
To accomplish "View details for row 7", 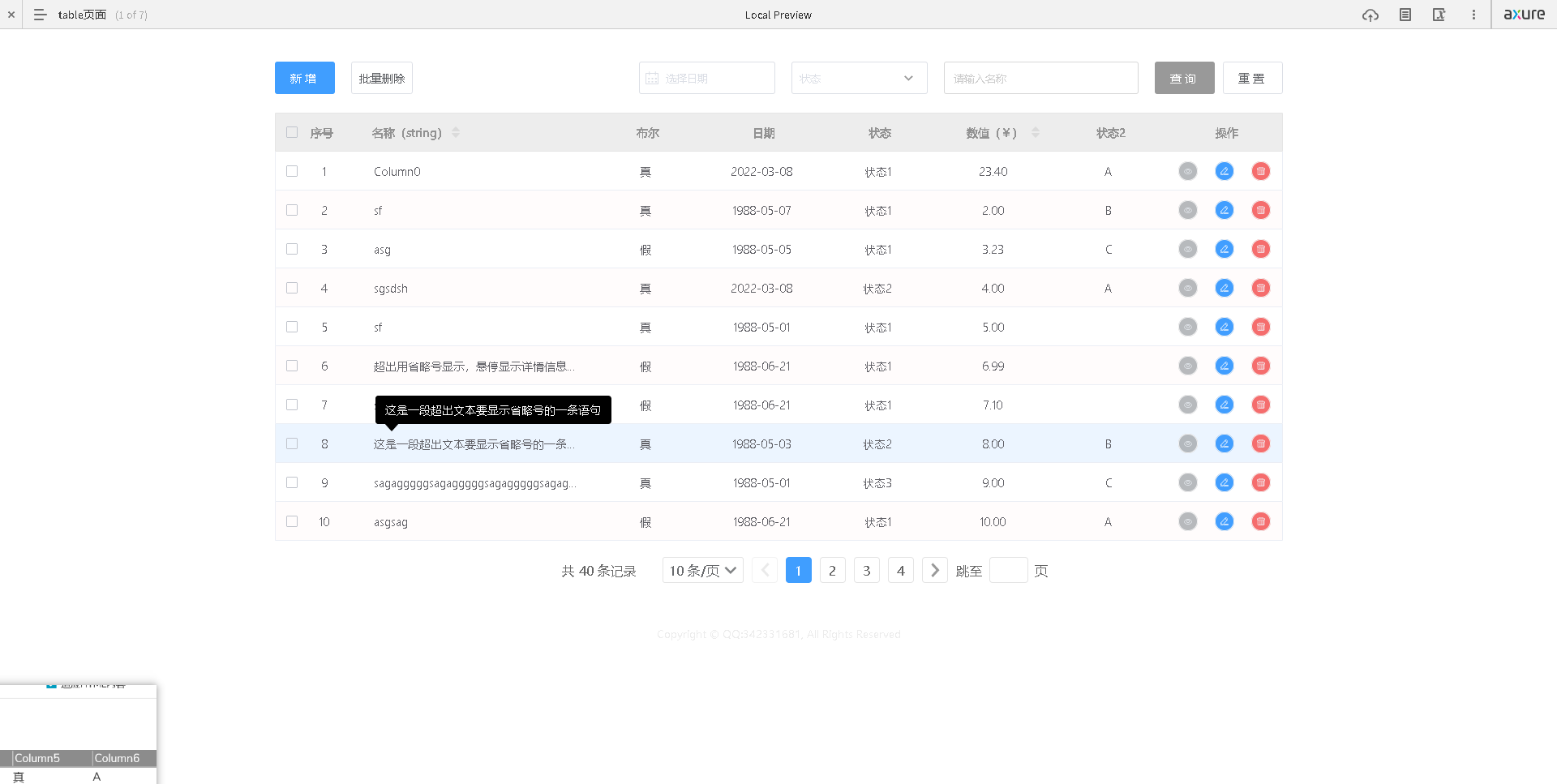I will coord(1188,405).
